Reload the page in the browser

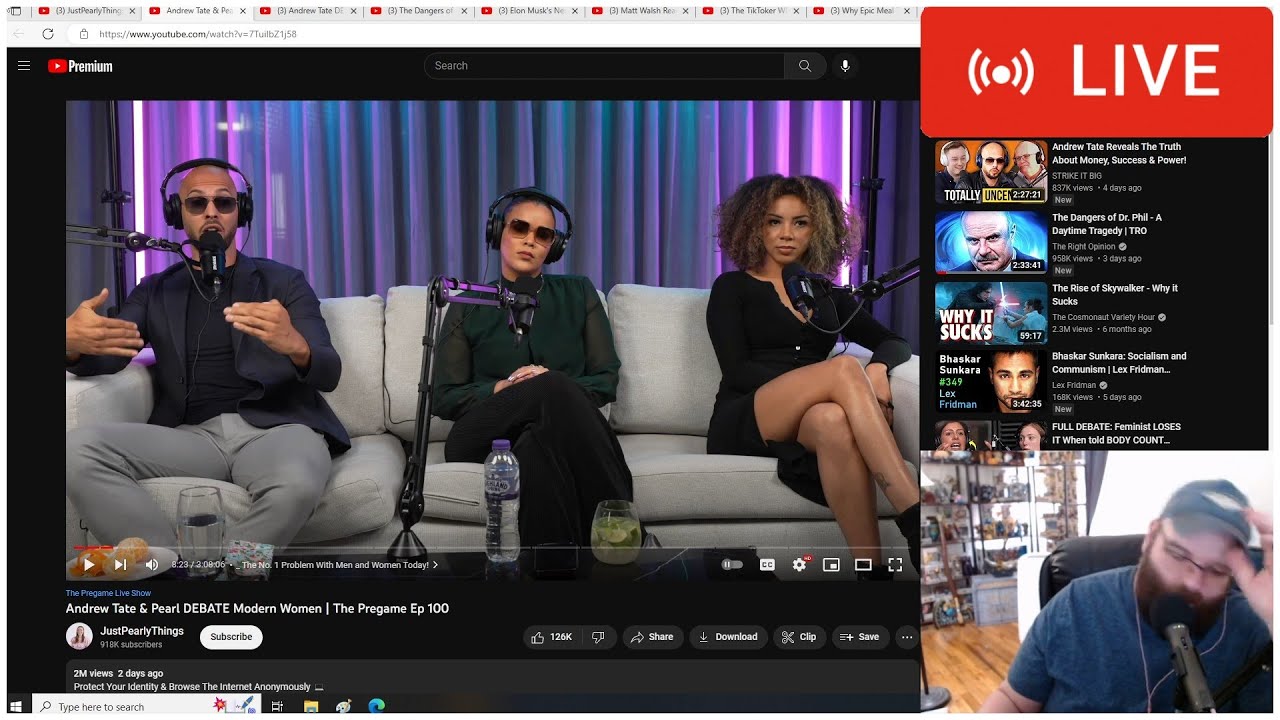48,34
